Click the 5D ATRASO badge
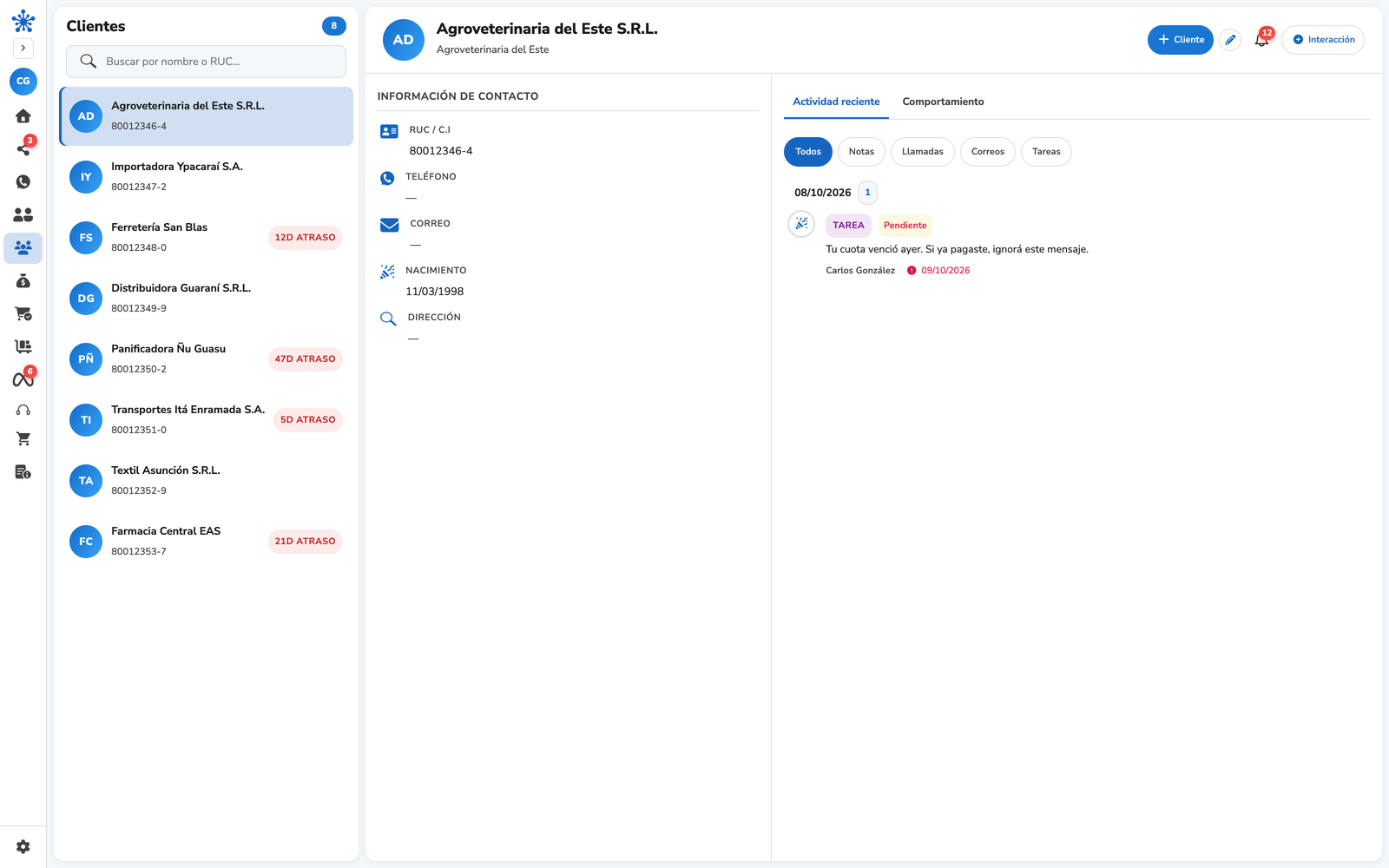 point(307,420)
